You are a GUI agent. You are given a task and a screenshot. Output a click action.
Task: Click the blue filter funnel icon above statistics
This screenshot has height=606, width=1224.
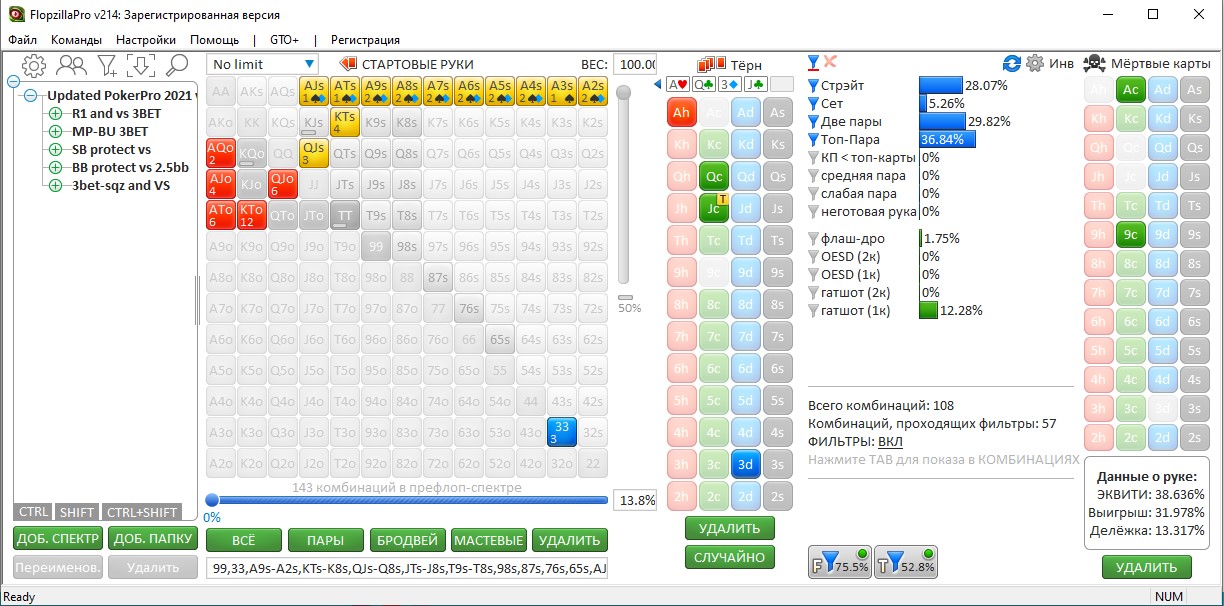coord(814,63)
